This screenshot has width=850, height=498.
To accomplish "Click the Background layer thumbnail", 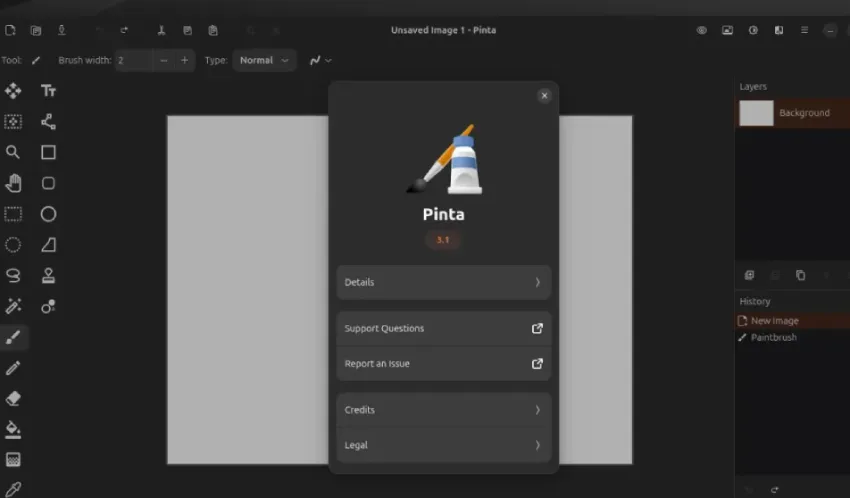I will click(x=756, y=113).
